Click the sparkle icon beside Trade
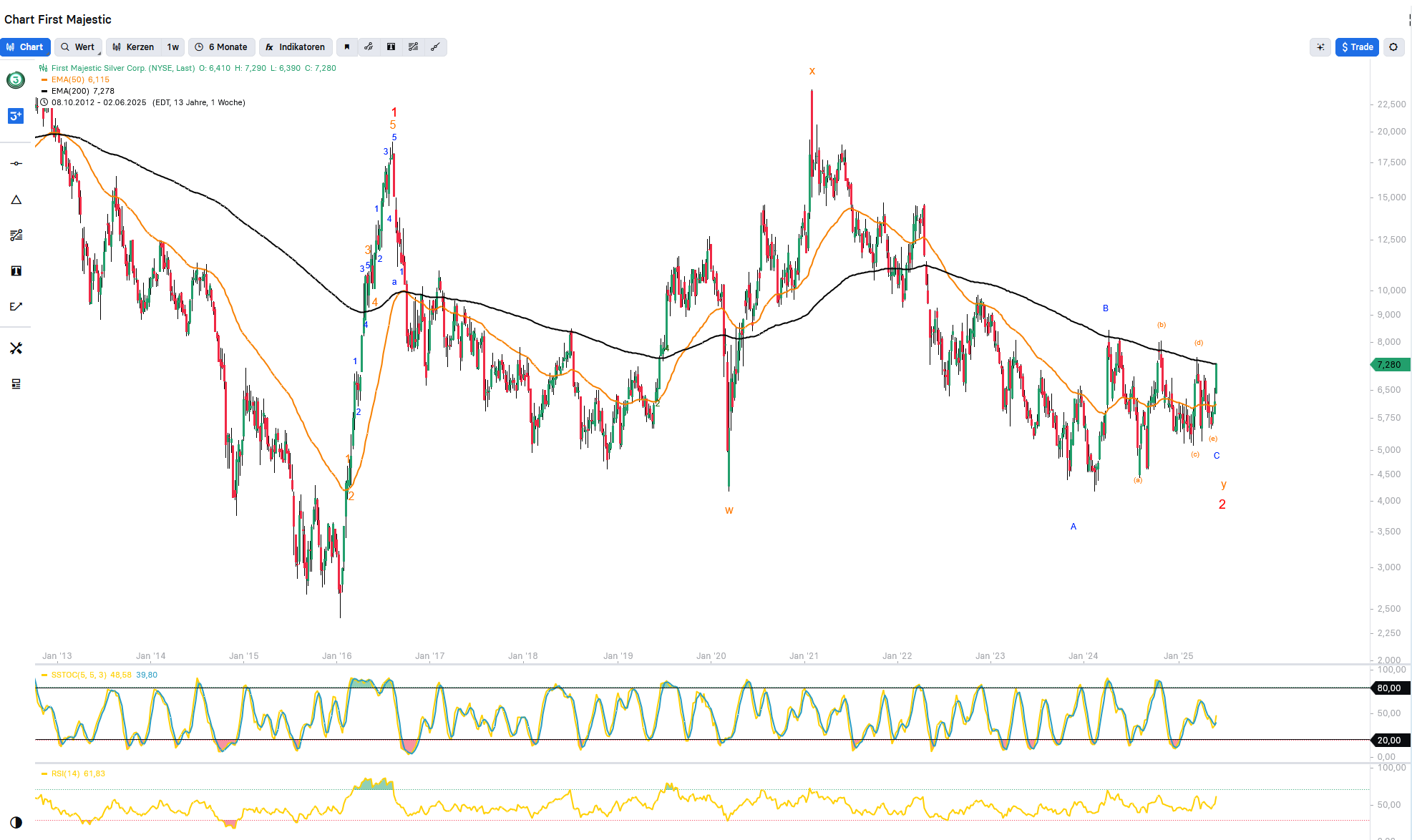The image size is (1412, 840). pyautogui.click(x=1320, y=47)
